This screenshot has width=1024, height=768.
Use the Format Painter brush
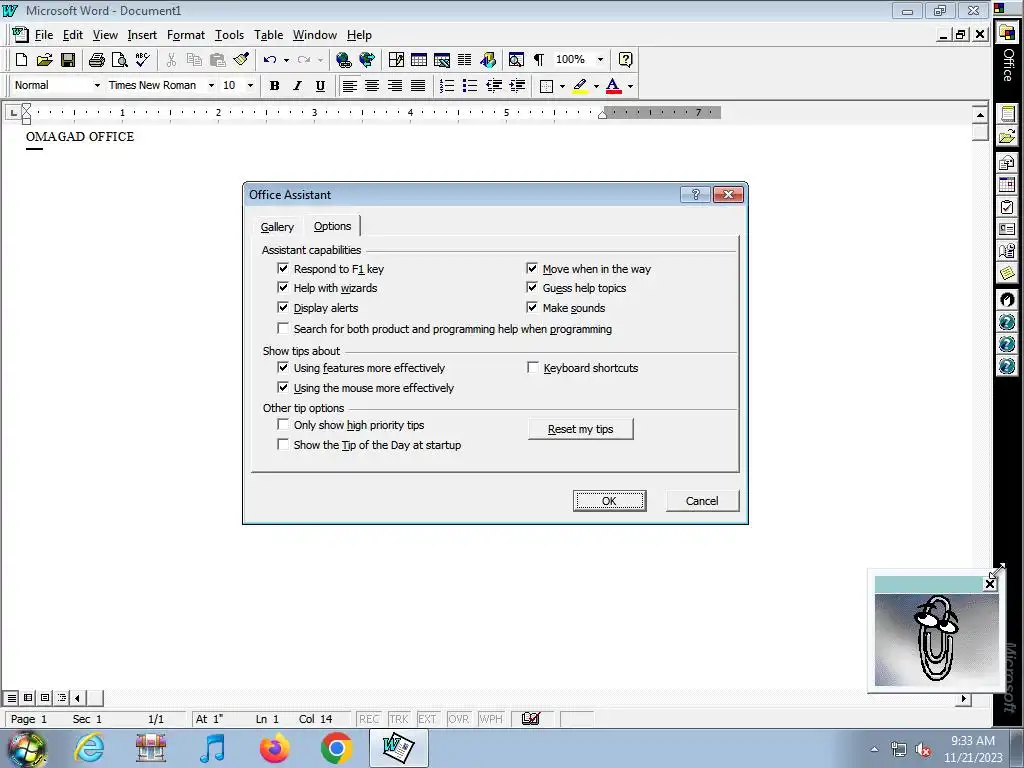point(241,60)
